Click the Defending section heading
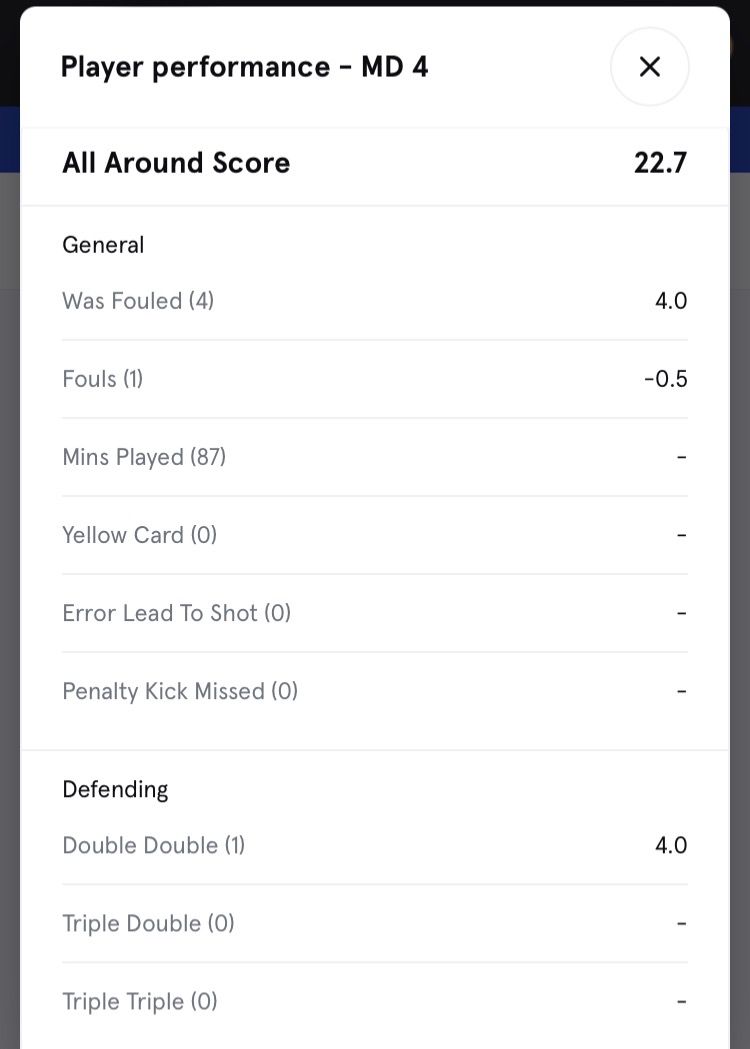The width and height of the screenshot is (750, 1049). [115, 789]
